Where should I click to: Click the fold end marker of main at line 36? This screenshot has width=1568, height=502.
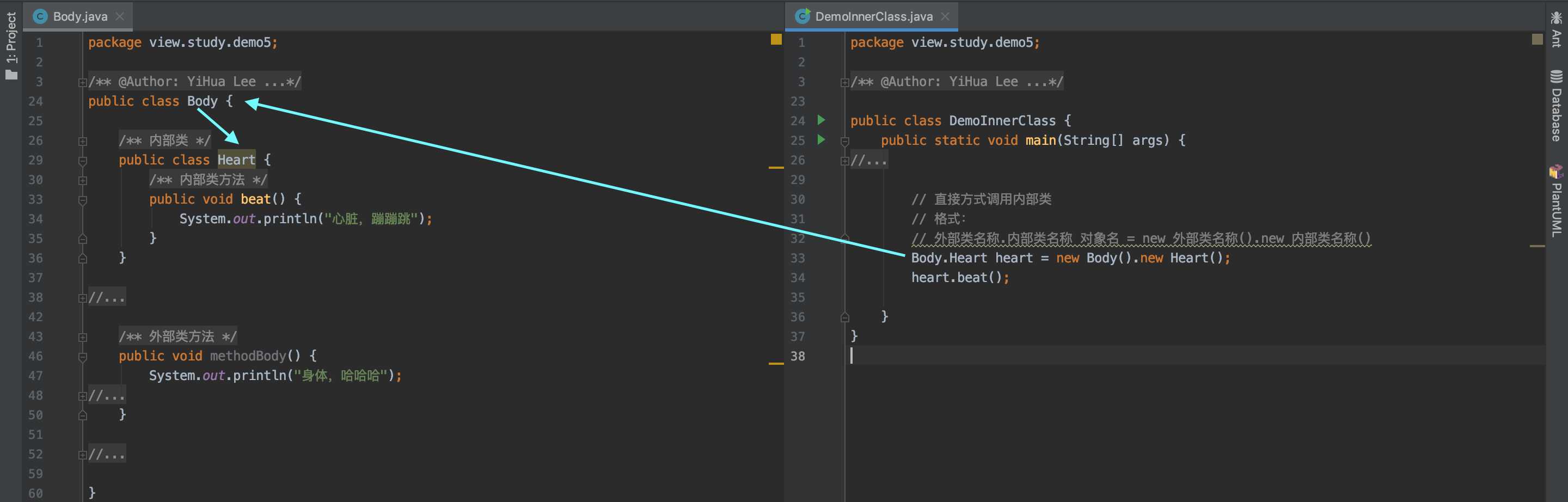click(x=844, y=317)
